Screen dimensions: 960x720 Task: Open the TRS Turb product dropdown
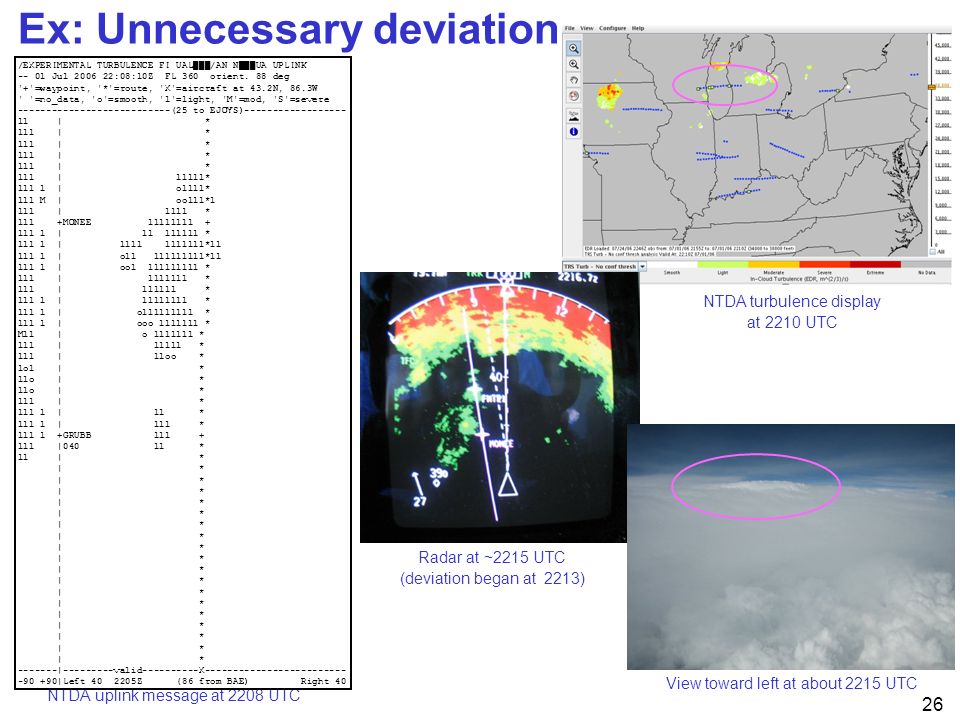[605, 266]
